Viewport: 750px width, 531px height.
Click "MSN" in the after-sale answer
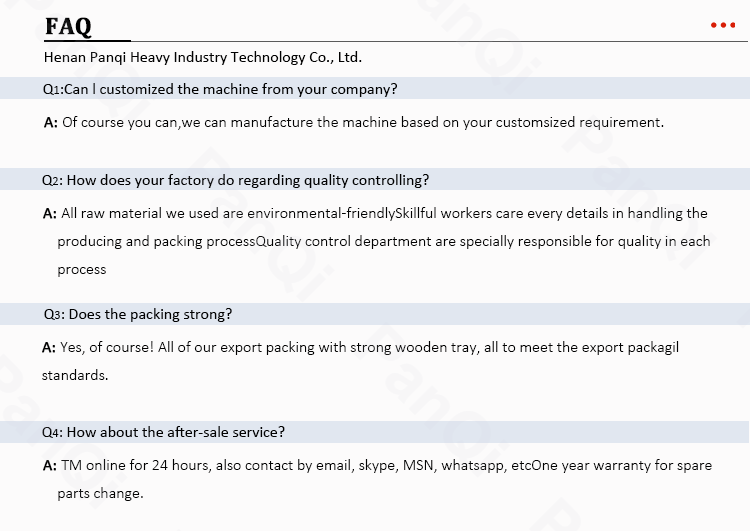[420, 466]
